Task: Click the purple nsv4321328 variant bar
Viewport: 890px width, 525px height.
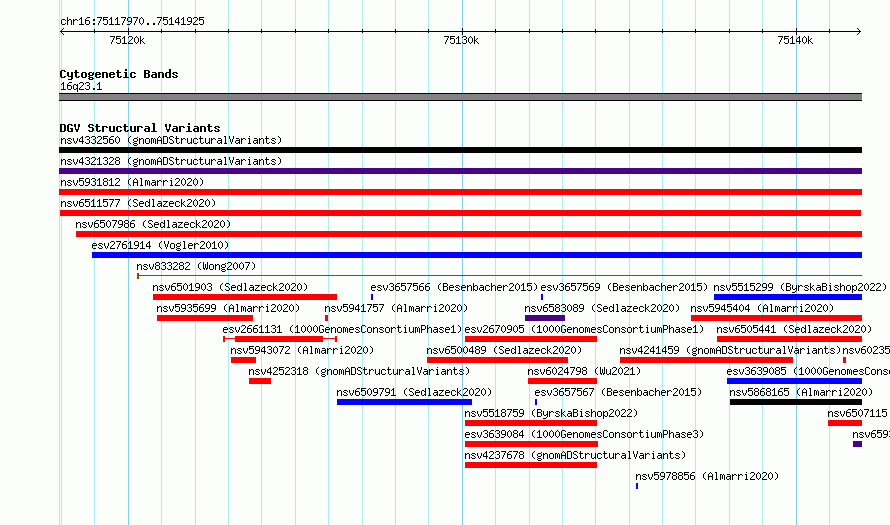Action: (x=460, y=171)
